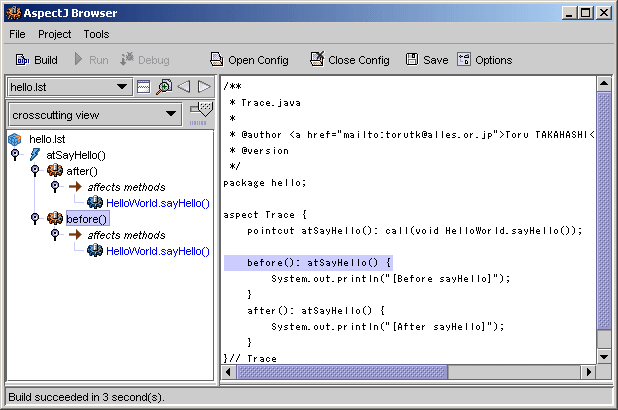This screenshot has height=410, width=618.
Task: Save the current file
Action: (x=427, y=60)
